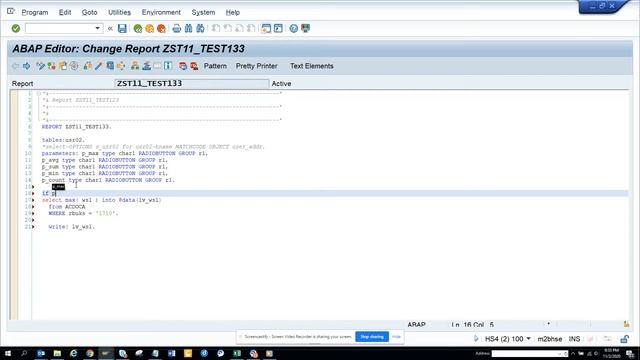
Task: Click the Pretty Printer button
Action: coord(256,66)
